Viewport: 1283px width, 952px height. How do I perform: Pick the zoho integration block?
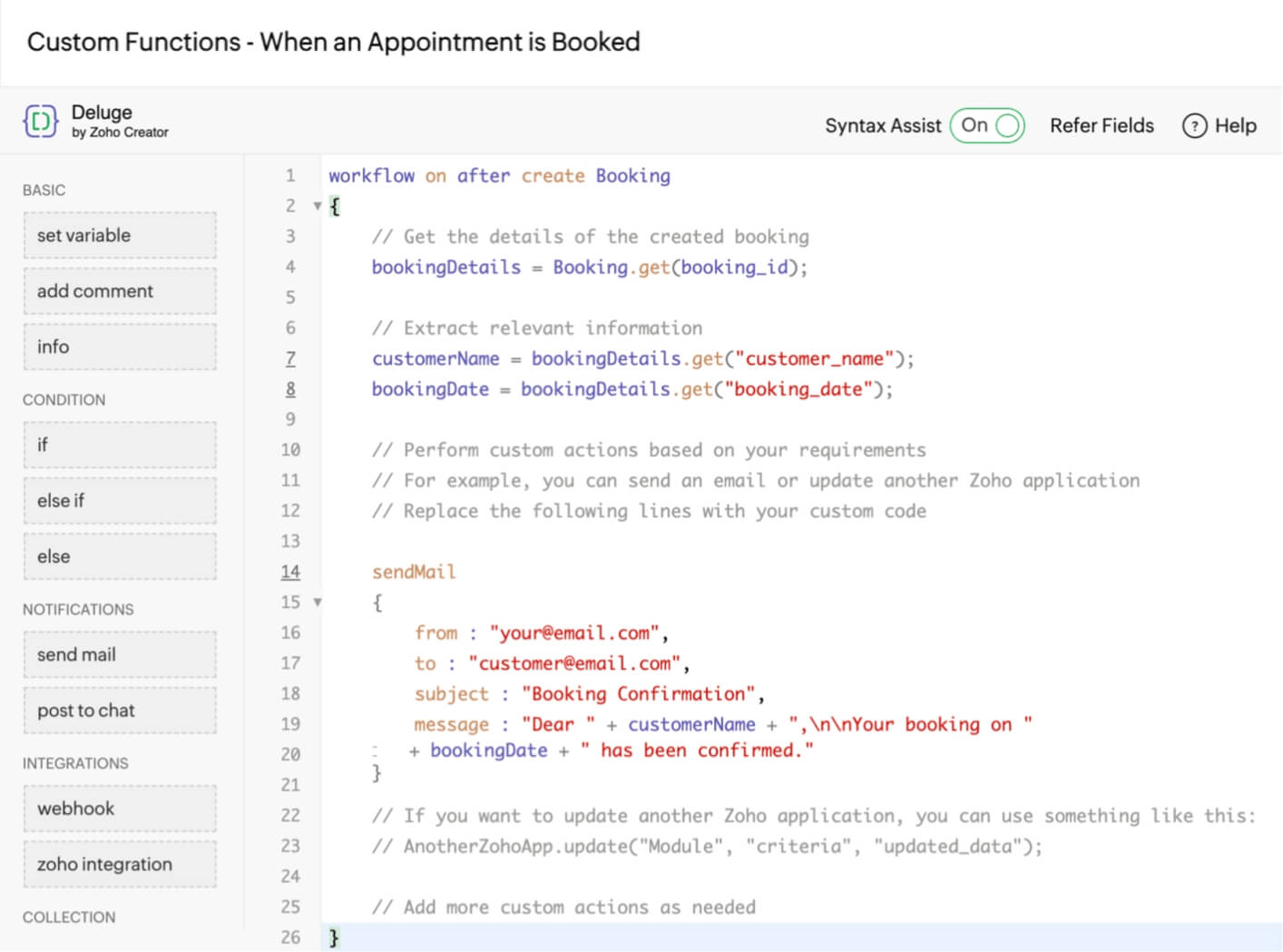click(120, 865)
